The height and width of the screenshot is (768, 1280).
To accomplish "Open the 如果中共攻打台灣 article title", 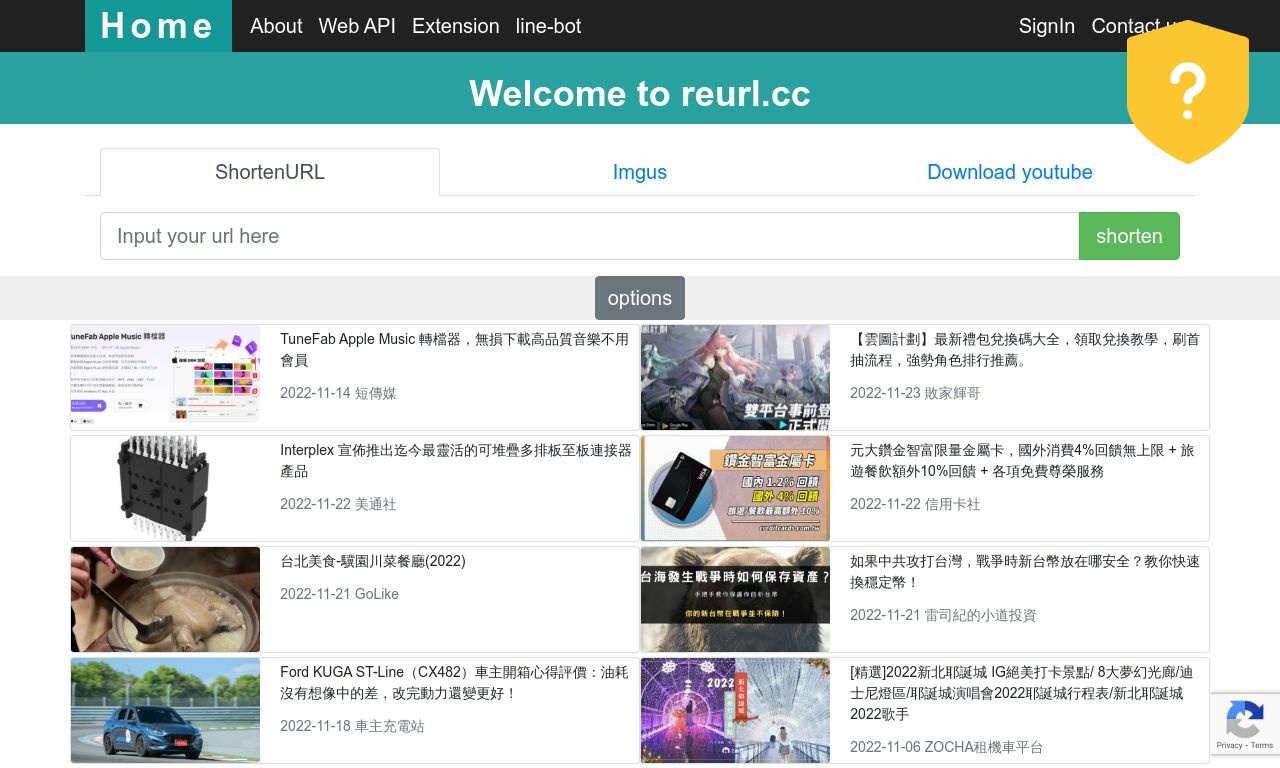I will pyautogui.click(x=1025, y=571).
